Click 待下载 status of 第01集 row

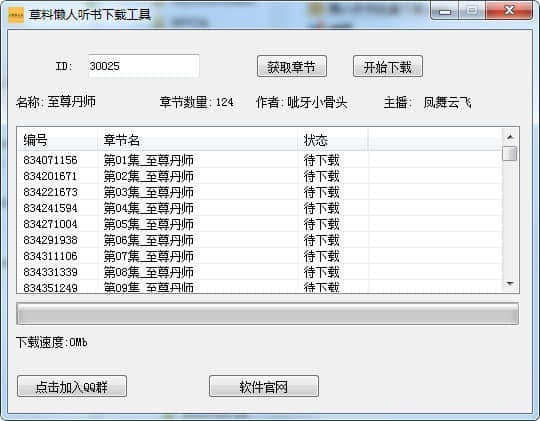321,160
